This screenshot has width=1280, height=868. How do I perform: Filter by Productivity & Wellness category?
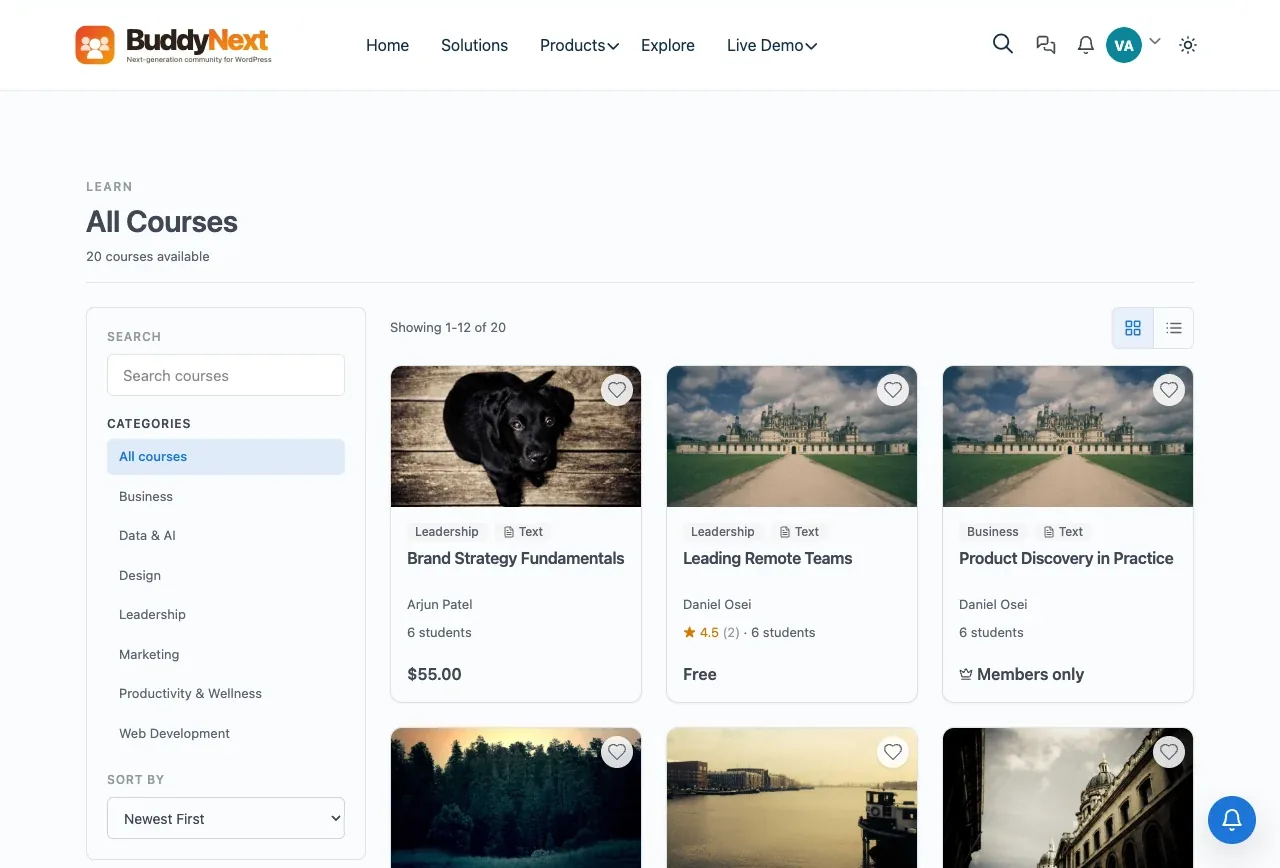coord(226,694)
